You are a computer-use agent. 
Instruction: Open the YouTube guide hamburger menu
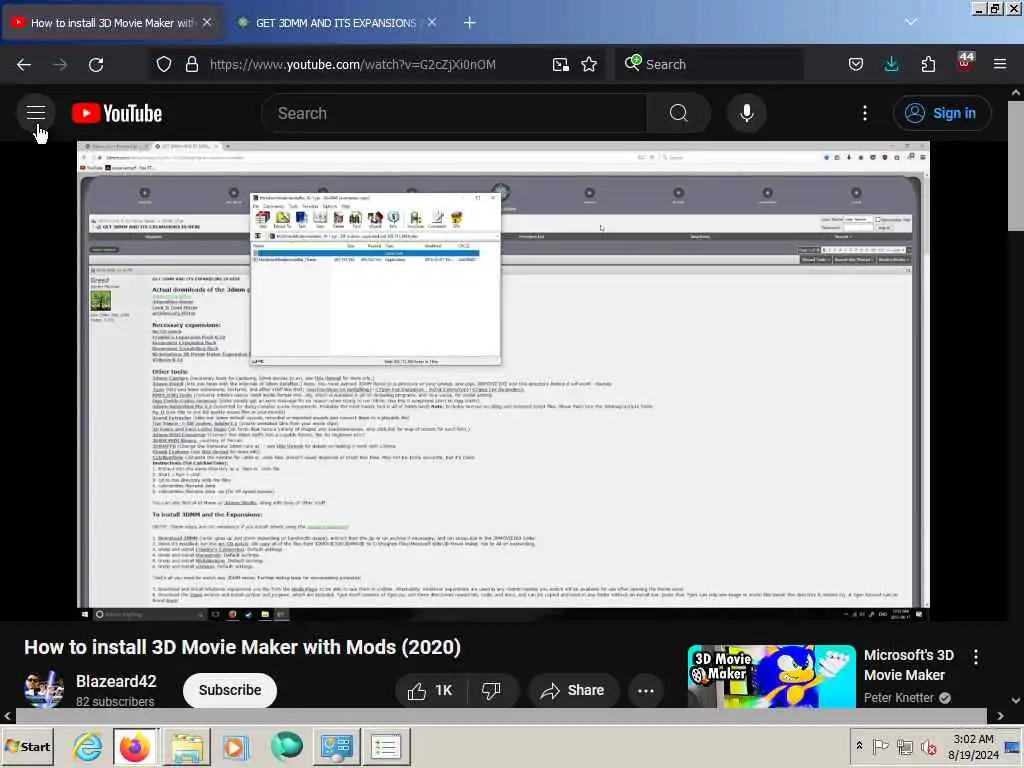(36, 113)
